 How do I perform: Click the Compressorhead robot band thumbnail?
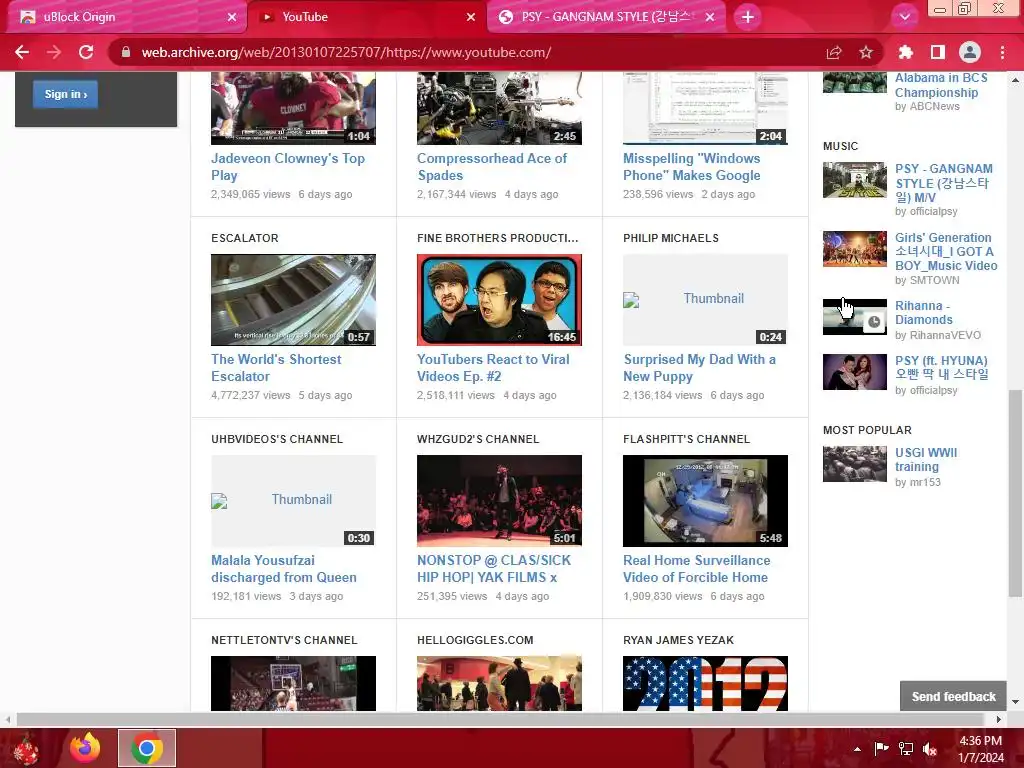(x=499, y=108)
